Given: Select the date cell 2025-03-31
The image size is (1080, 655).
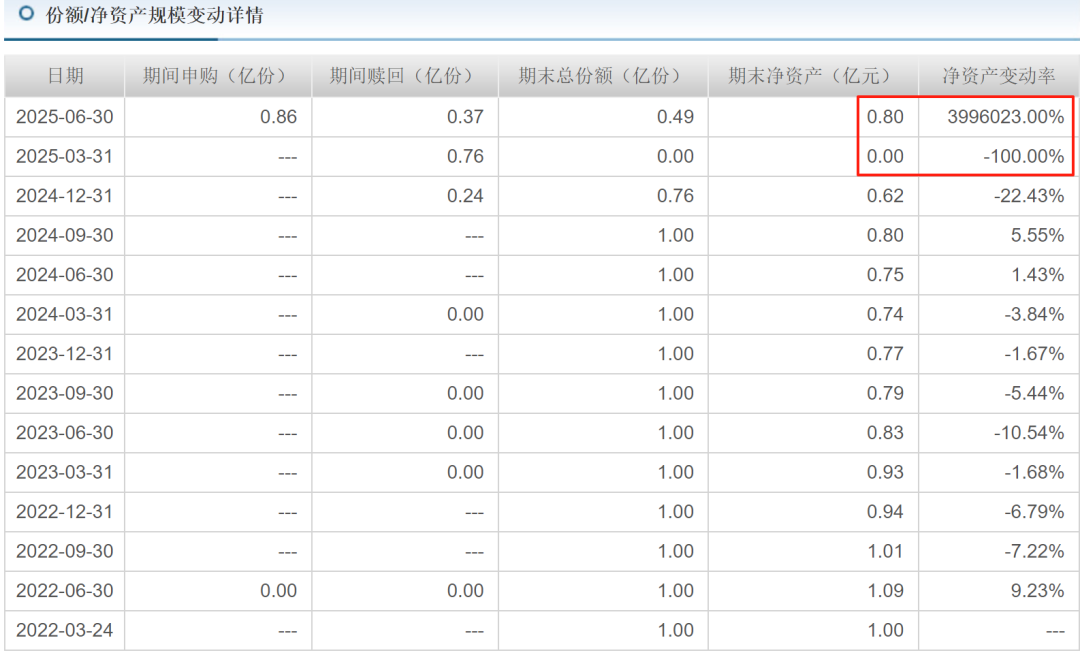Looking at the screenshot, I should click(65, 156).
